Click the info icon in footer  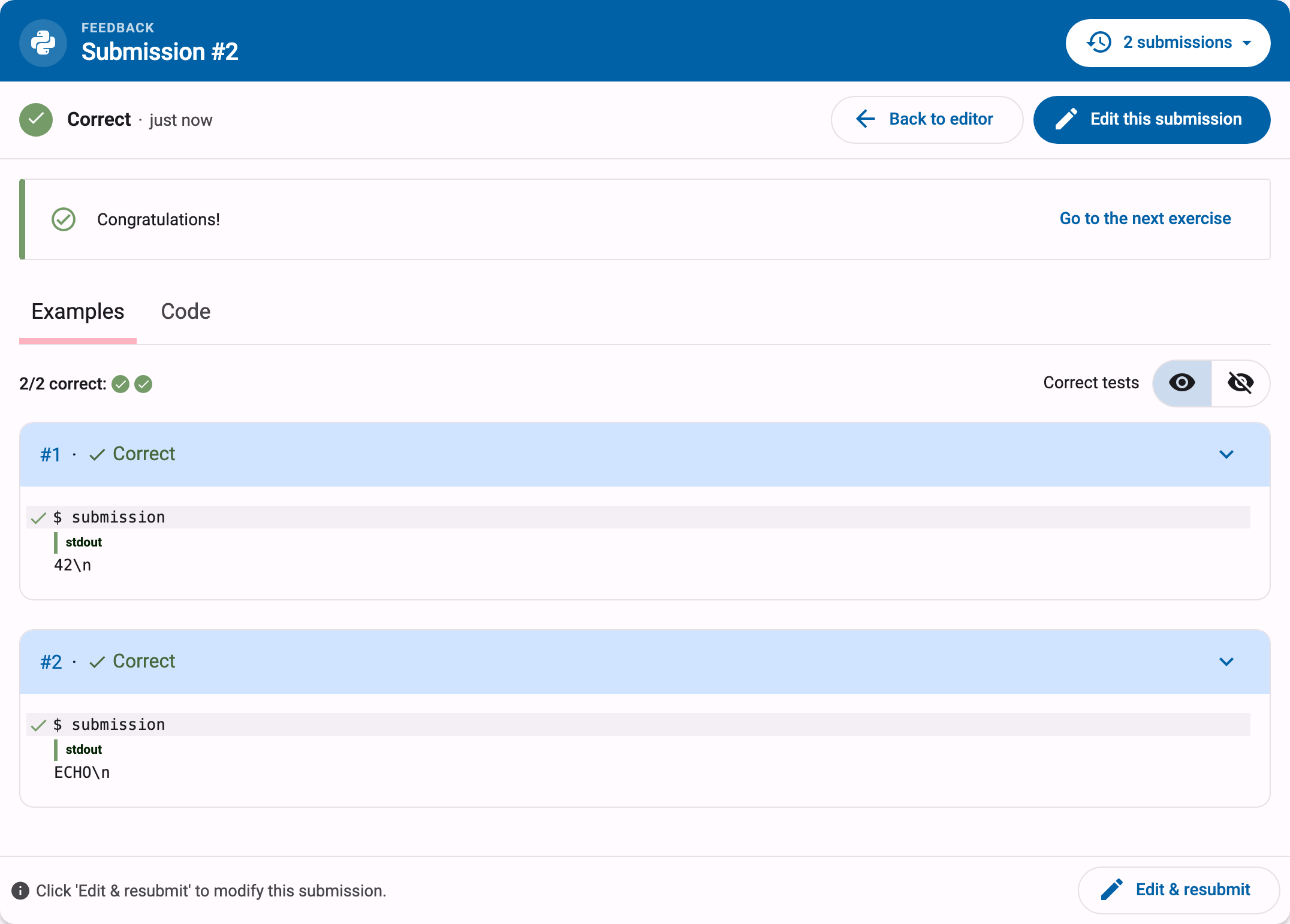click(x=20, y=891)
